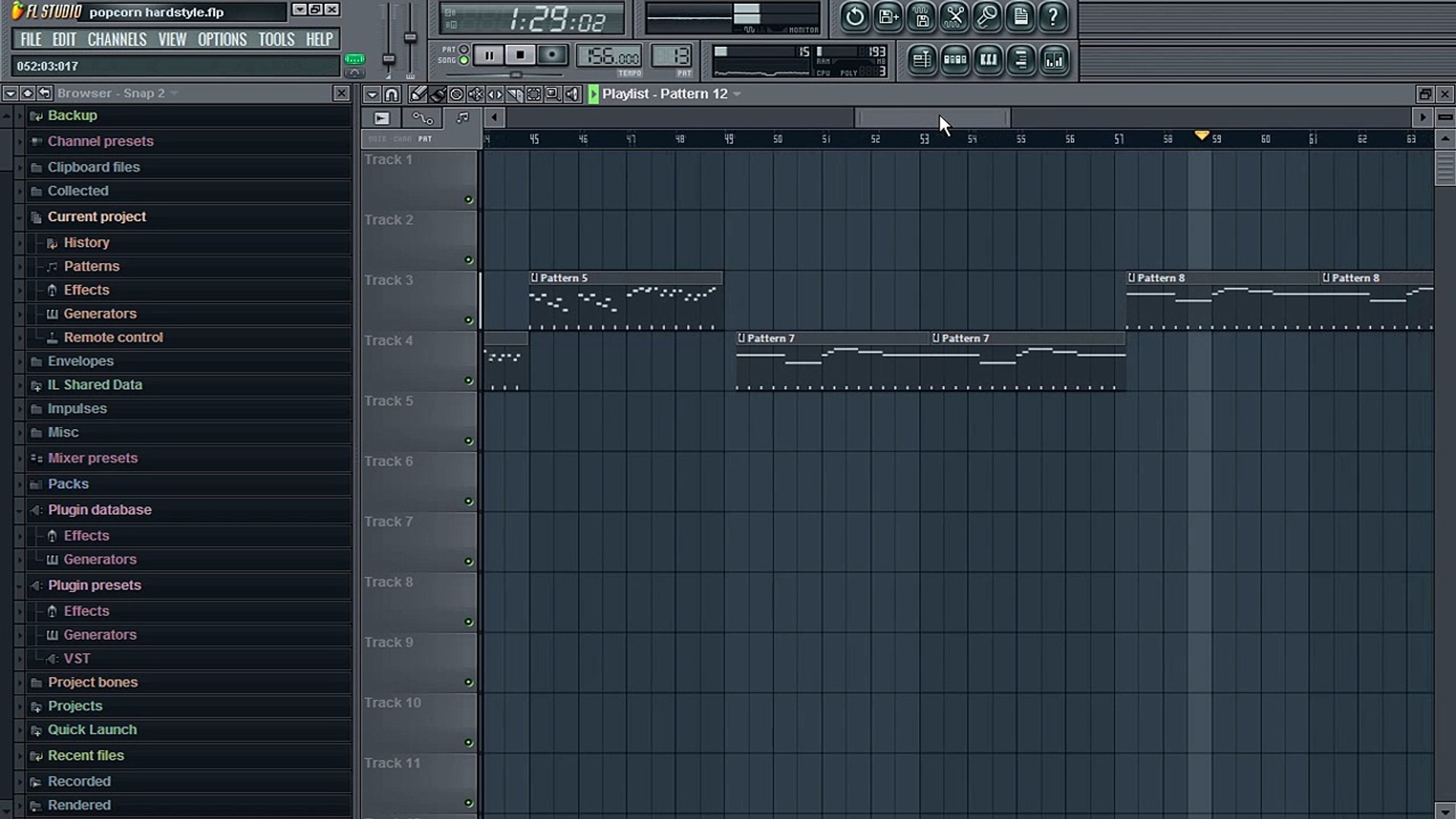Click the Record button
The image size is (1456, 819).
tap(552, 55)
